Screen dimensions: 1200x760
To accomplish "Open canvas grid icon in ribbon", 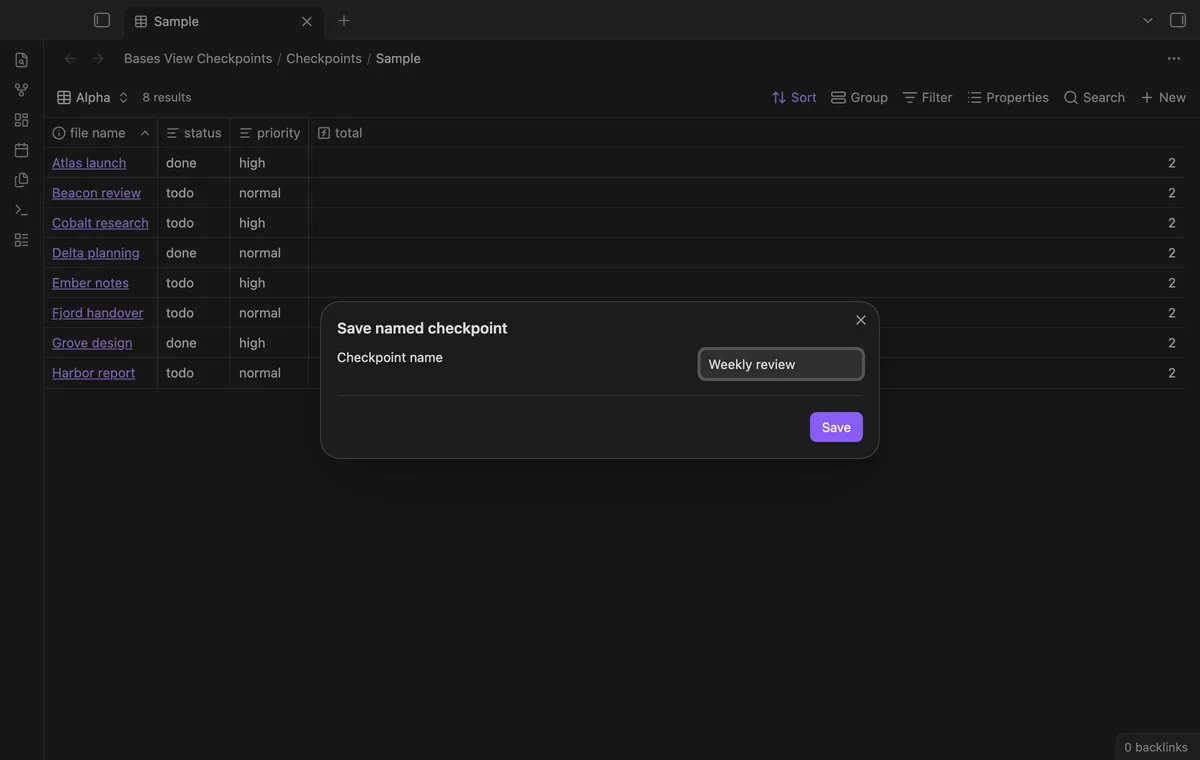I will pos(21,120).
